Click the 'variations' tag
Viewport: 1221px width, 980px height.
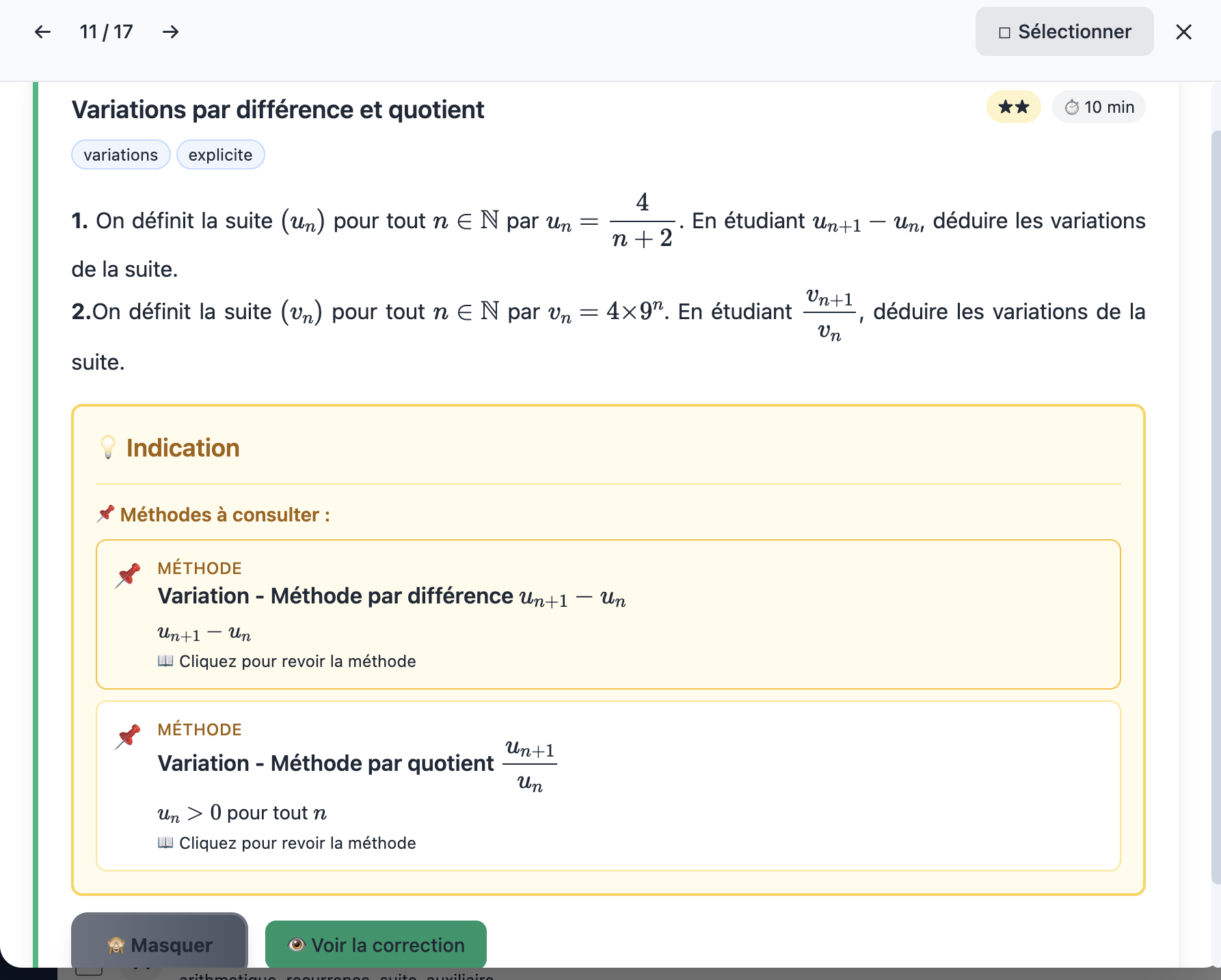(x=120, y=155)
